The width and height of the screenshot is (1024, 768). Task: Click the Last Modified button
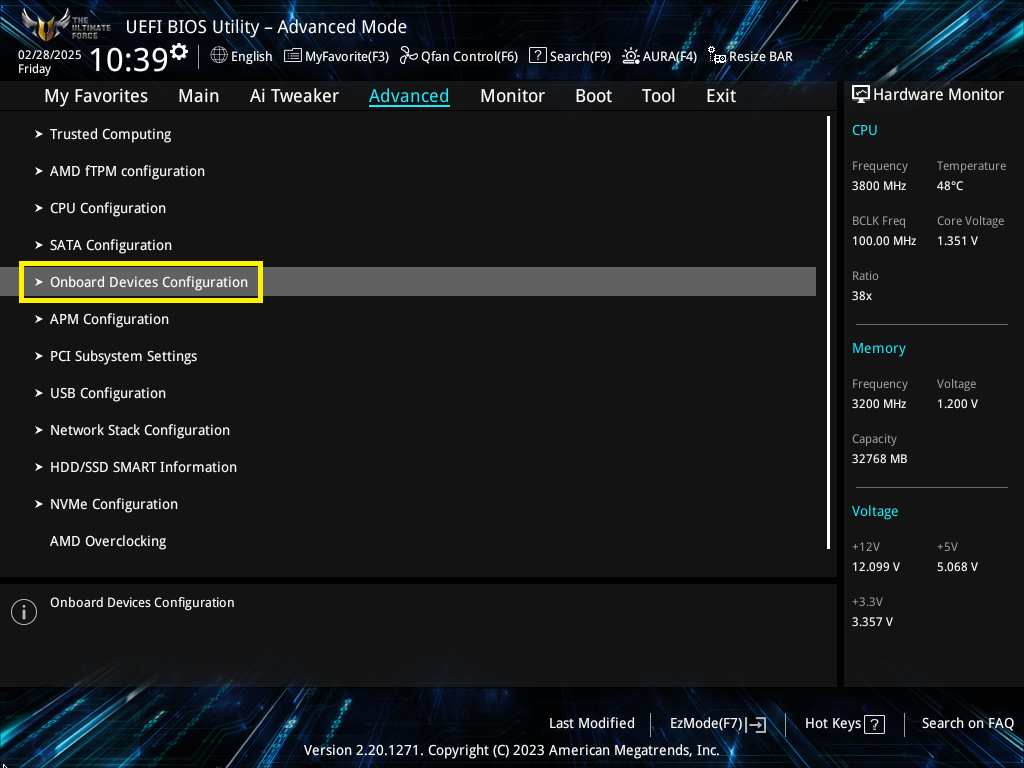592,723
